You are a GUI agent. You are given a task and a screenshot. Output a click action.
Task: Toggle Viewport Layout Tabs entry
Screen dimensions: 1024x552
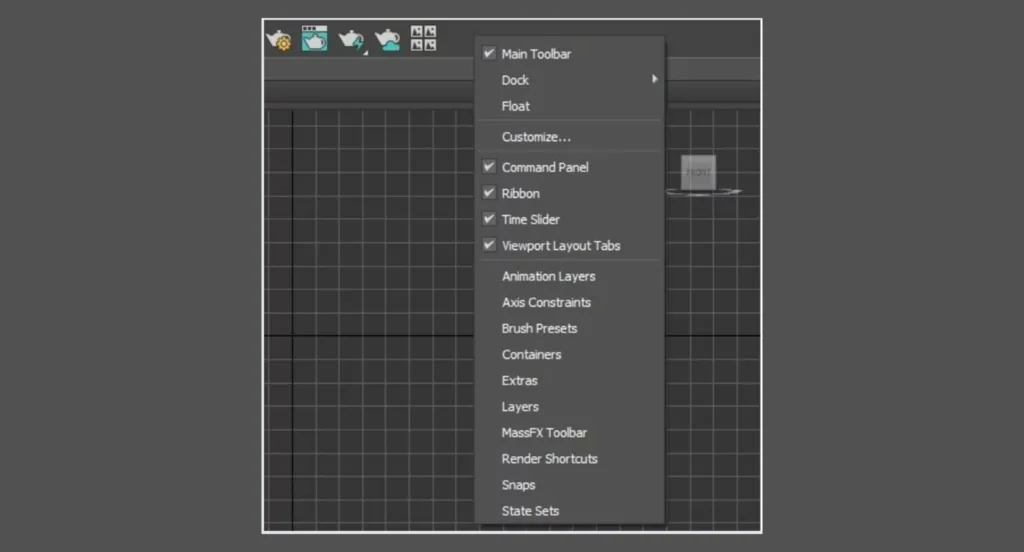[569, 246]
